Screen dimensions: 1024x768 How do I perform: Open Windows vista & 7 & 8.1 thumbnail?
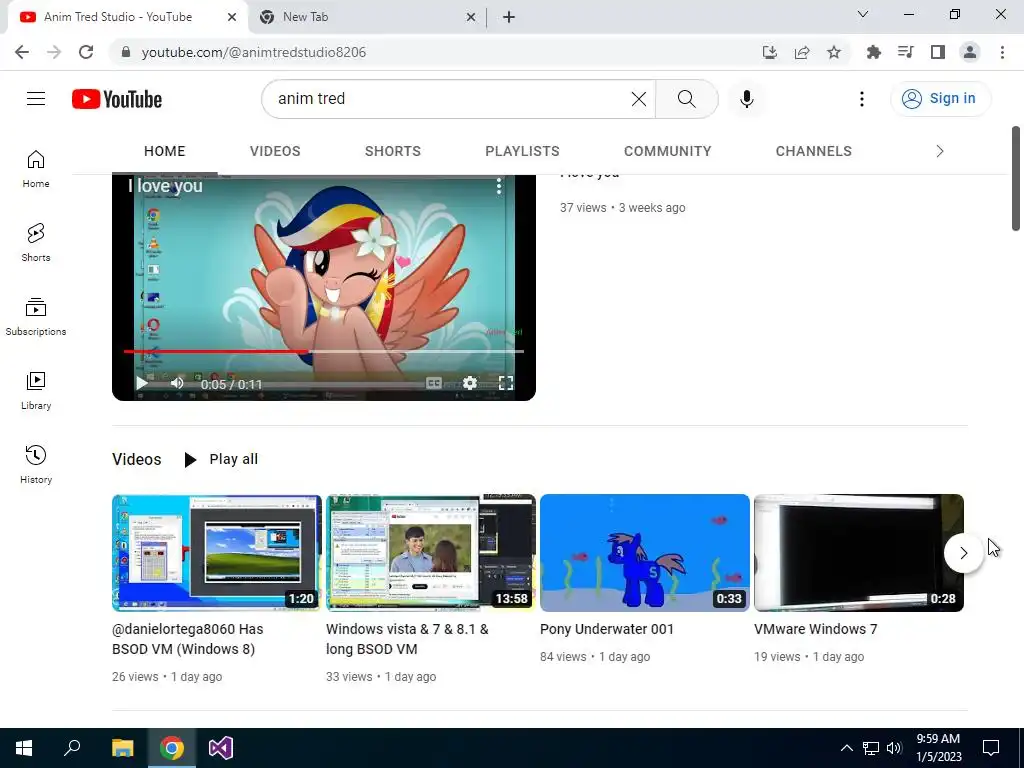430,552
